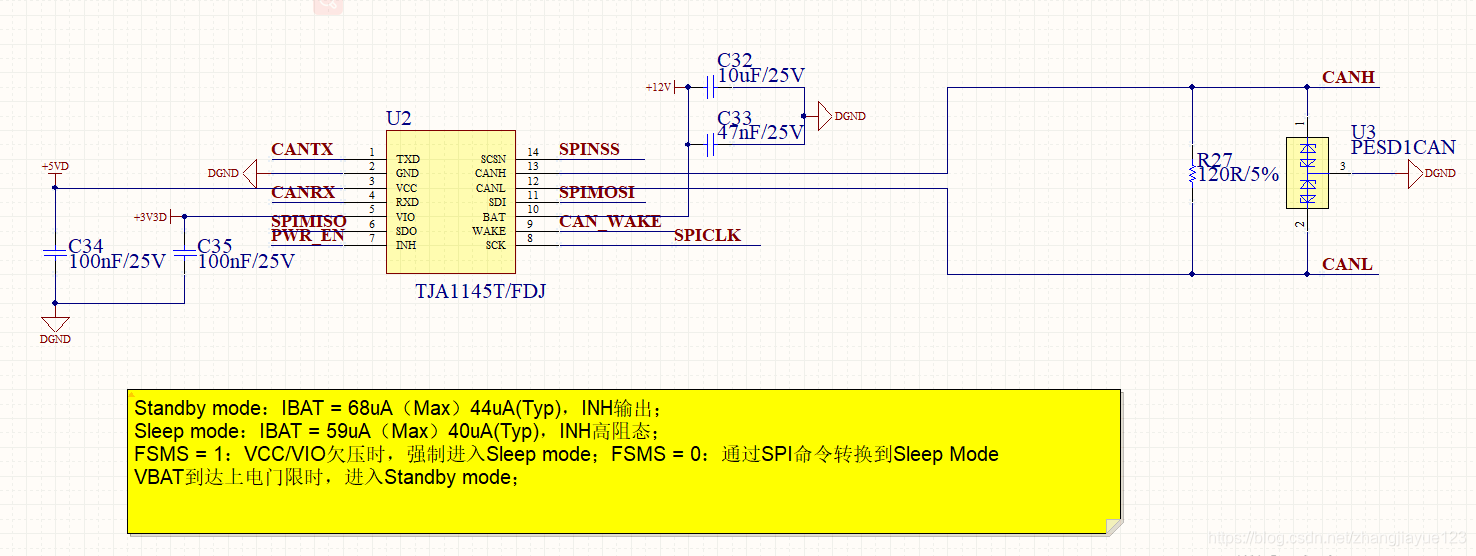The width and height of the screenshot is (1476, 556).
Task: Select the C33 designator text
Action: [735, 118]
